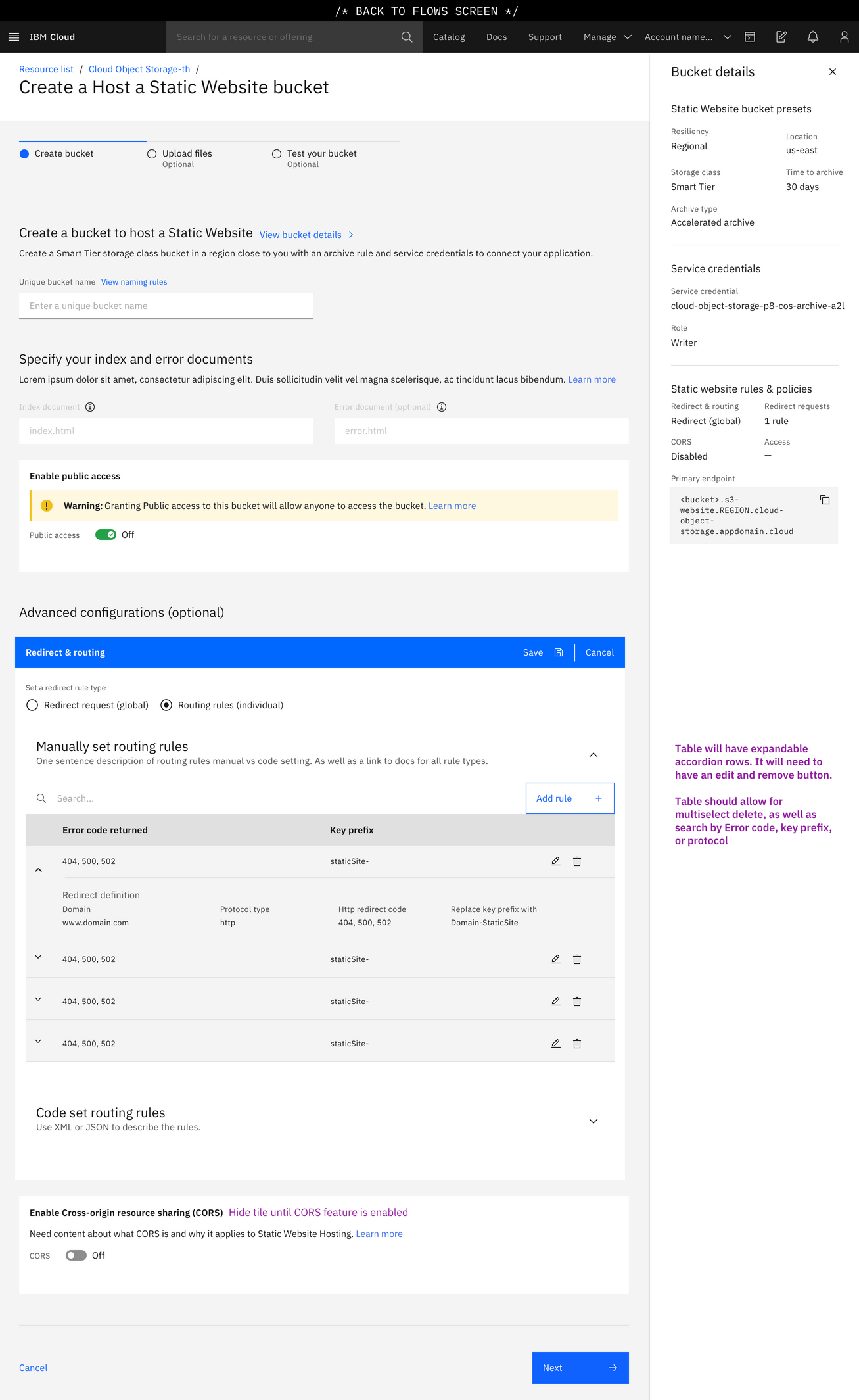Click the arrow icon on Next button
Screen dimensions: 859x1400
613,1368
